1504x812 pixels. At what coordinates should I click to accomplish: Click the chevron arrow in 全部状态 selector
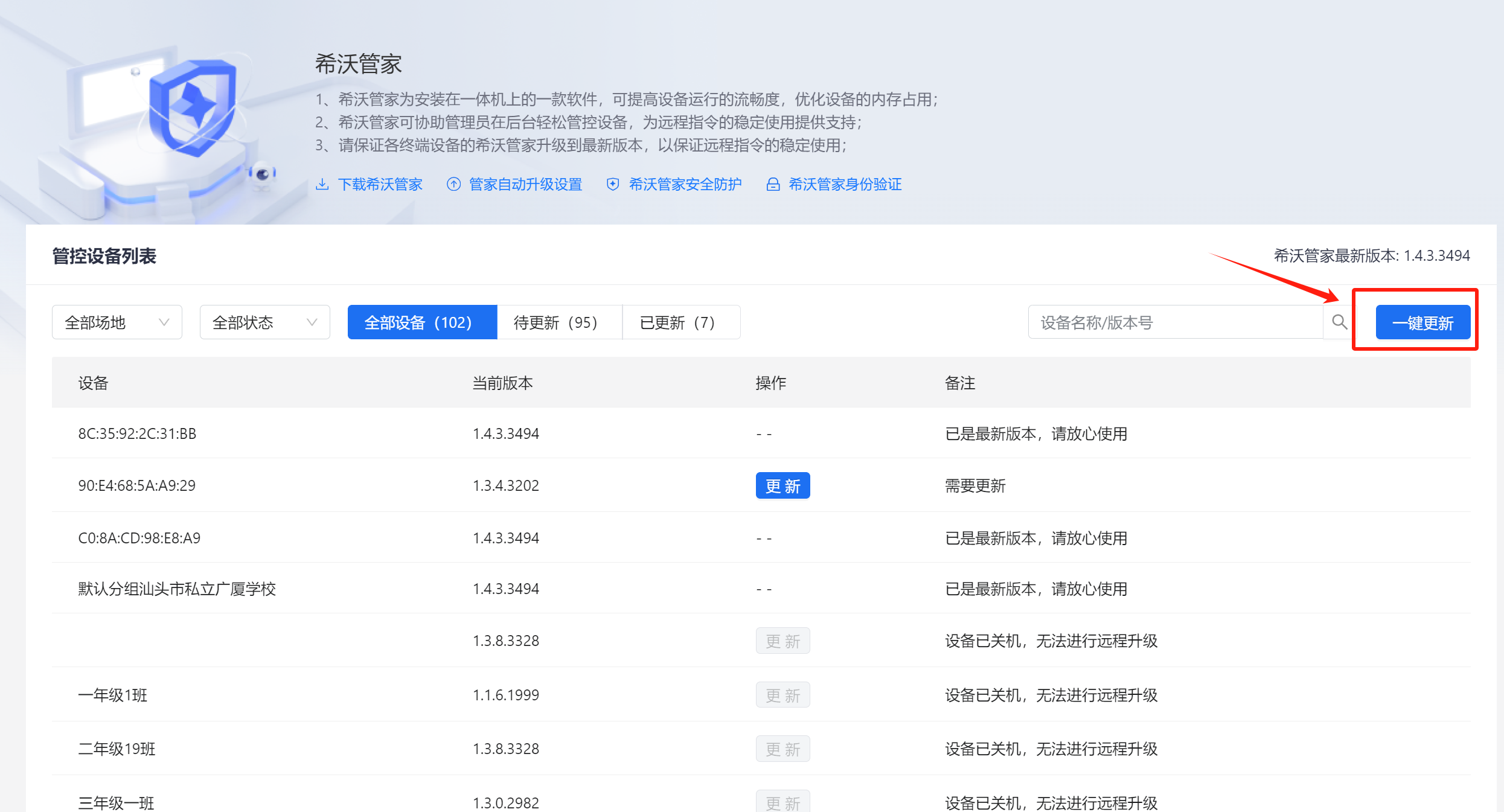pos(312,322)
